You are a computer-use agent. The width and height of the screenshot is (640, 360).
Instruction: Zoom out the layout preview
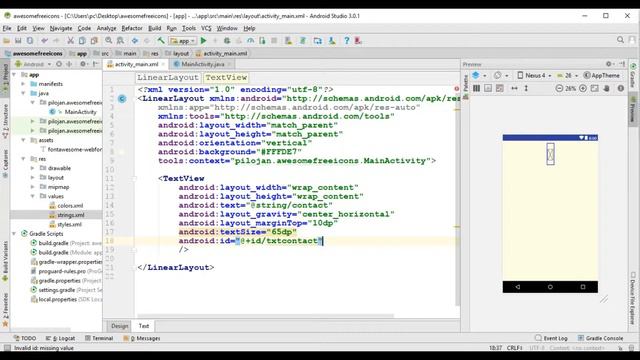[x=559, y=88]
